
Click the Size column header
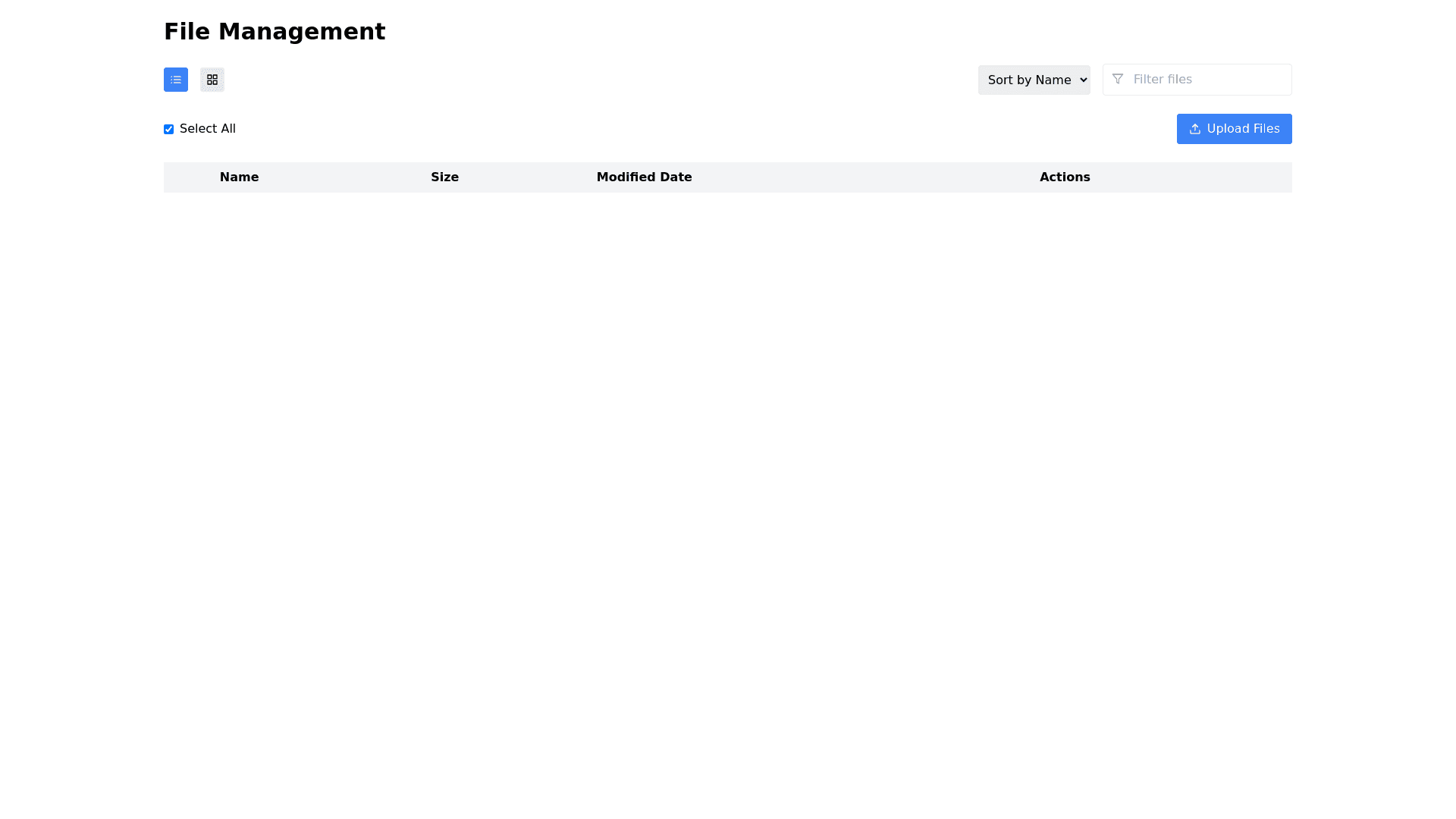click(444, 177)
